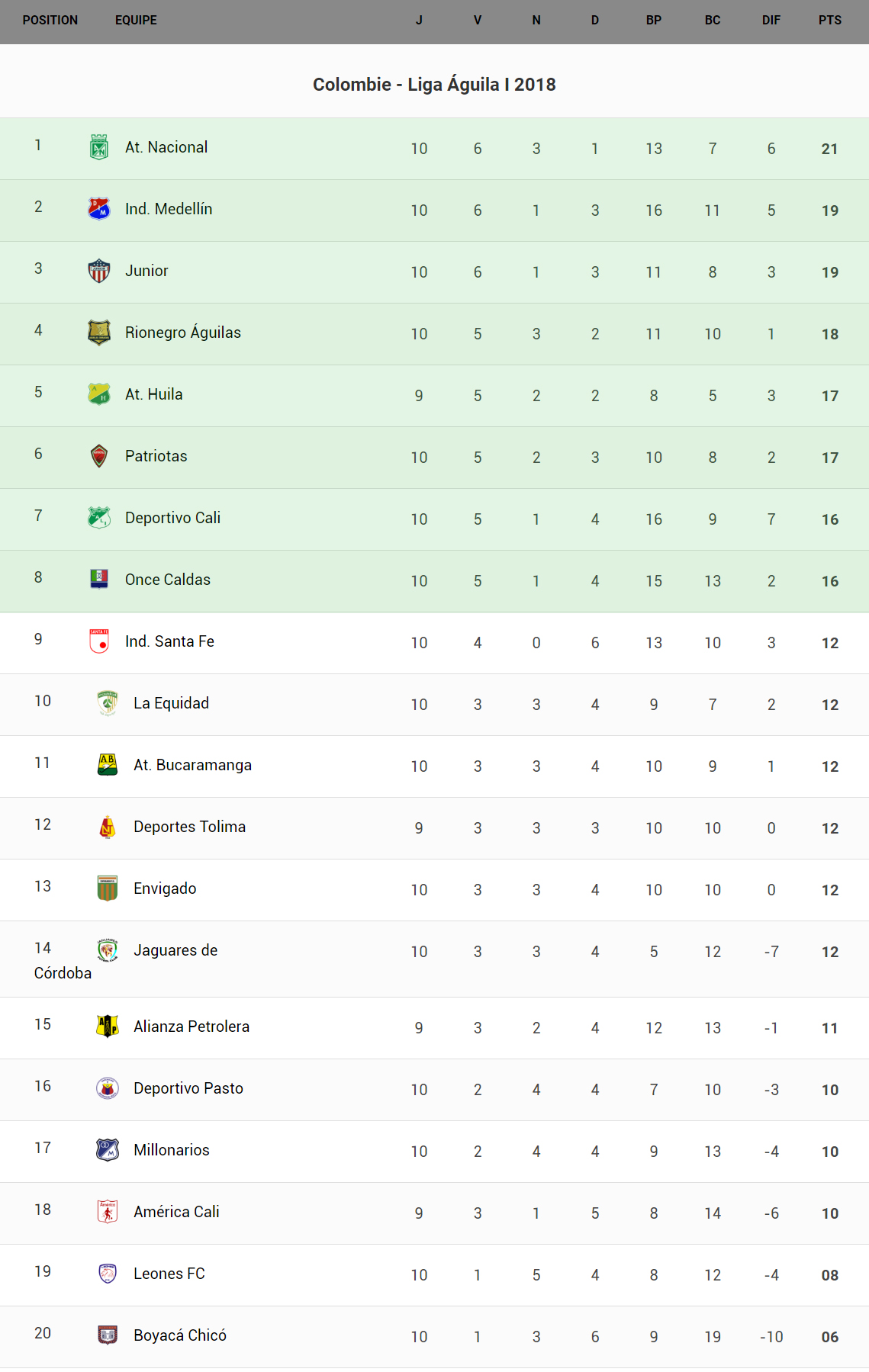Click the Rionegro Águilas crest
869x1372 pixels.
[99, 333]
